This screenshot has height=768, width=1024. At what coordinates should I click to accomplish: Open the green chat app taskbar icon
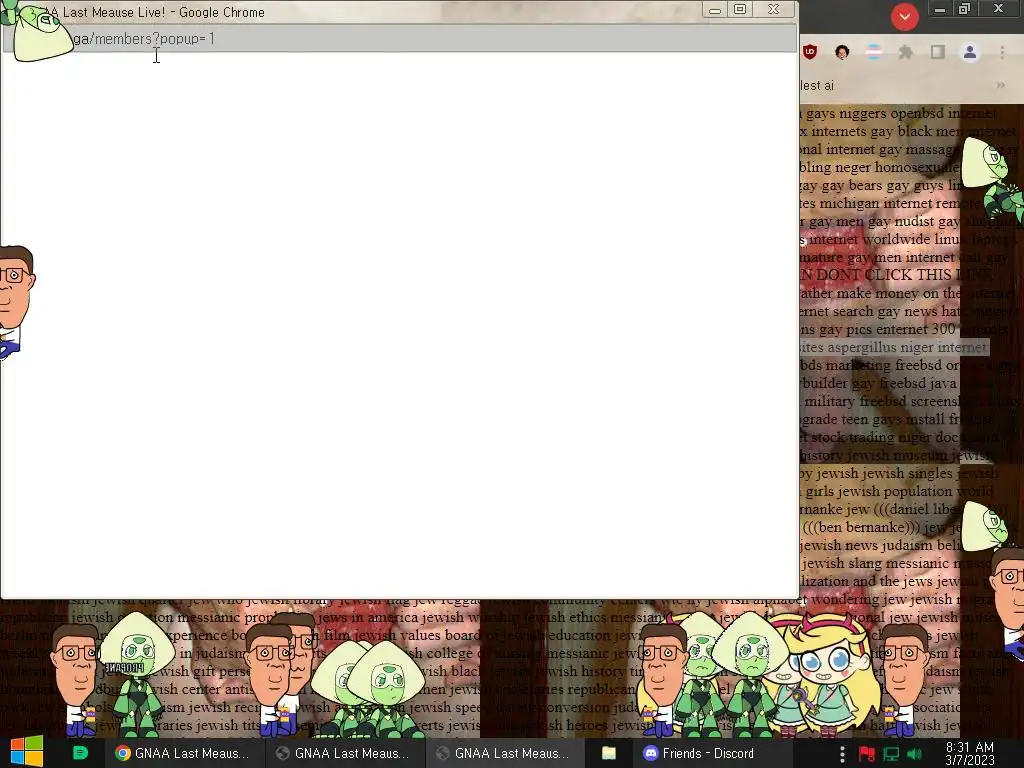[x=80, y=753]
